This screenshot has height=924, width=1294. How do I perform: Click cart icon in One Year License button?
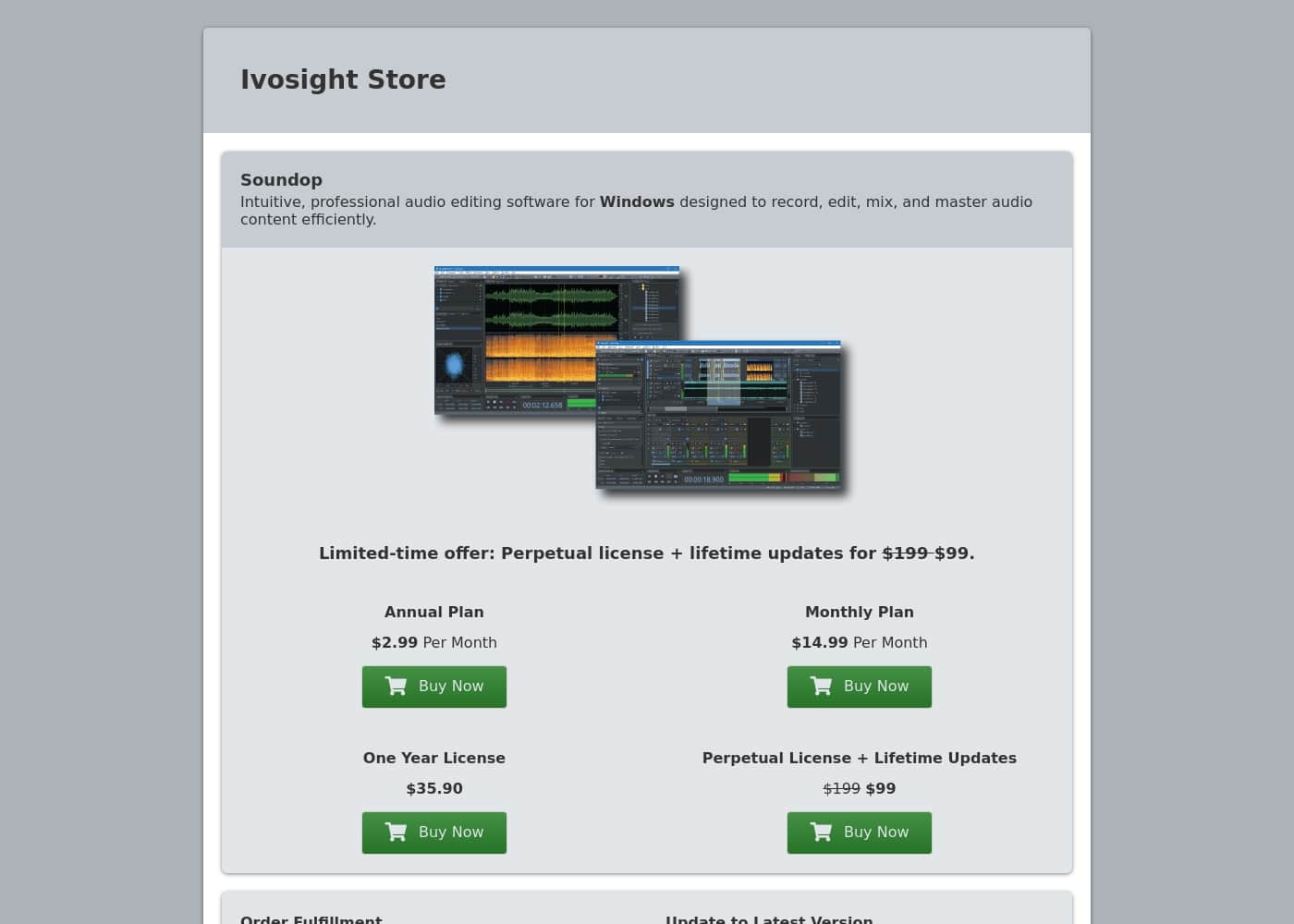coord(396,832)
